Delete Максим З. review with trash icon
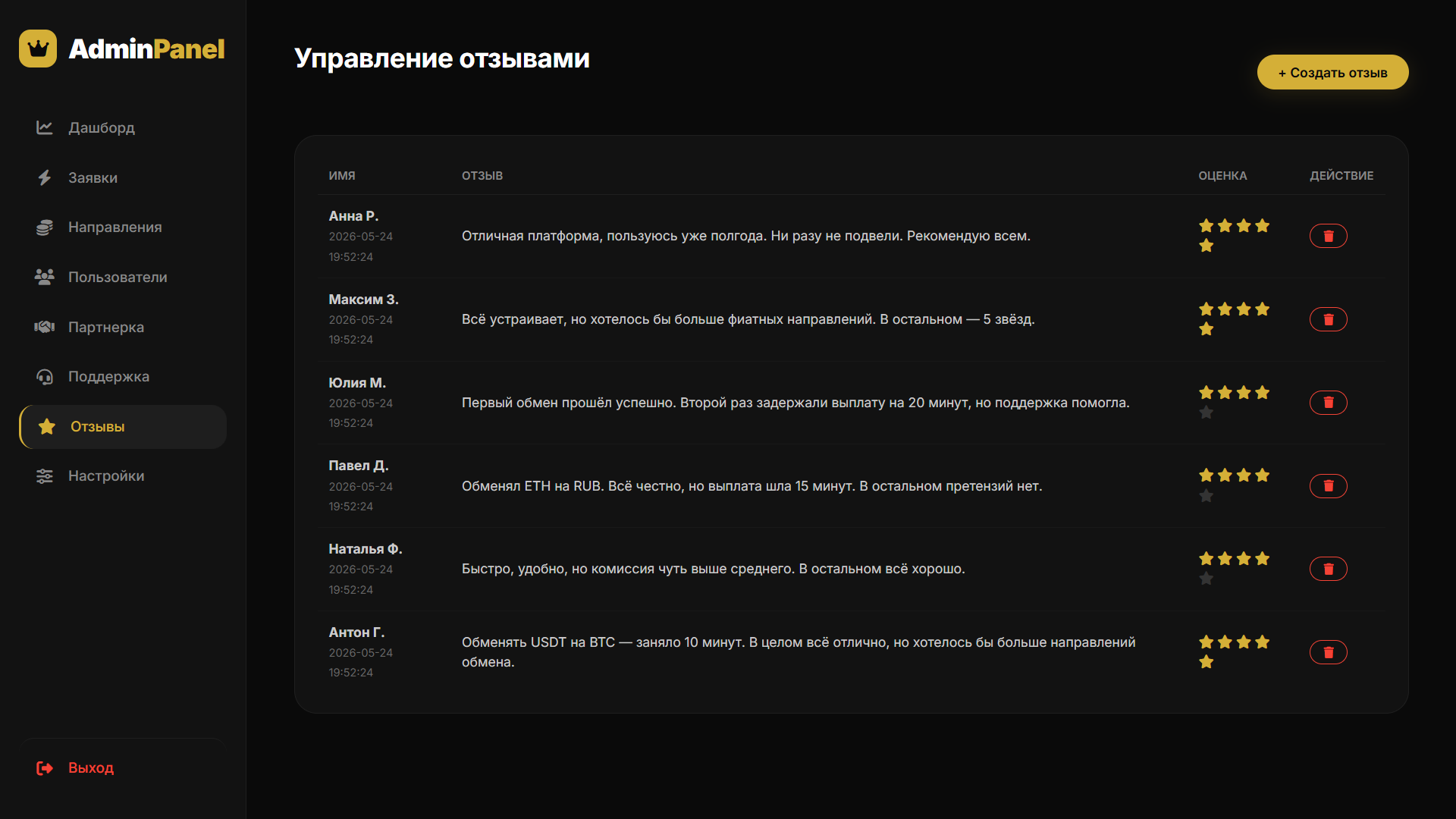The image size is (1456, 819). [1329, 319]
